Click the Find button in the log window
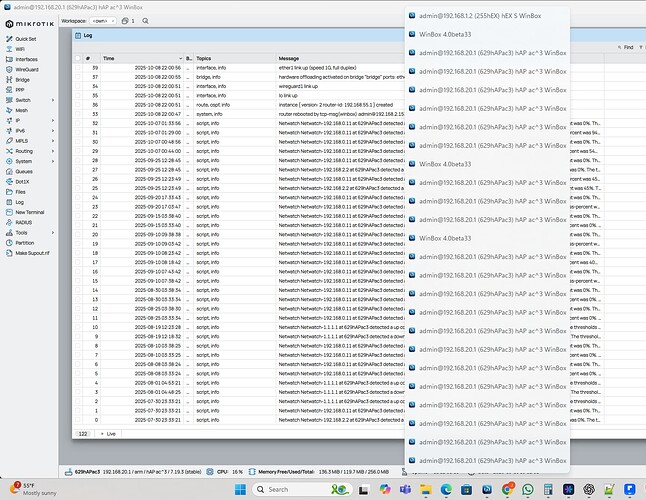The height and width of the screenshot is (500, 646). 625,47
